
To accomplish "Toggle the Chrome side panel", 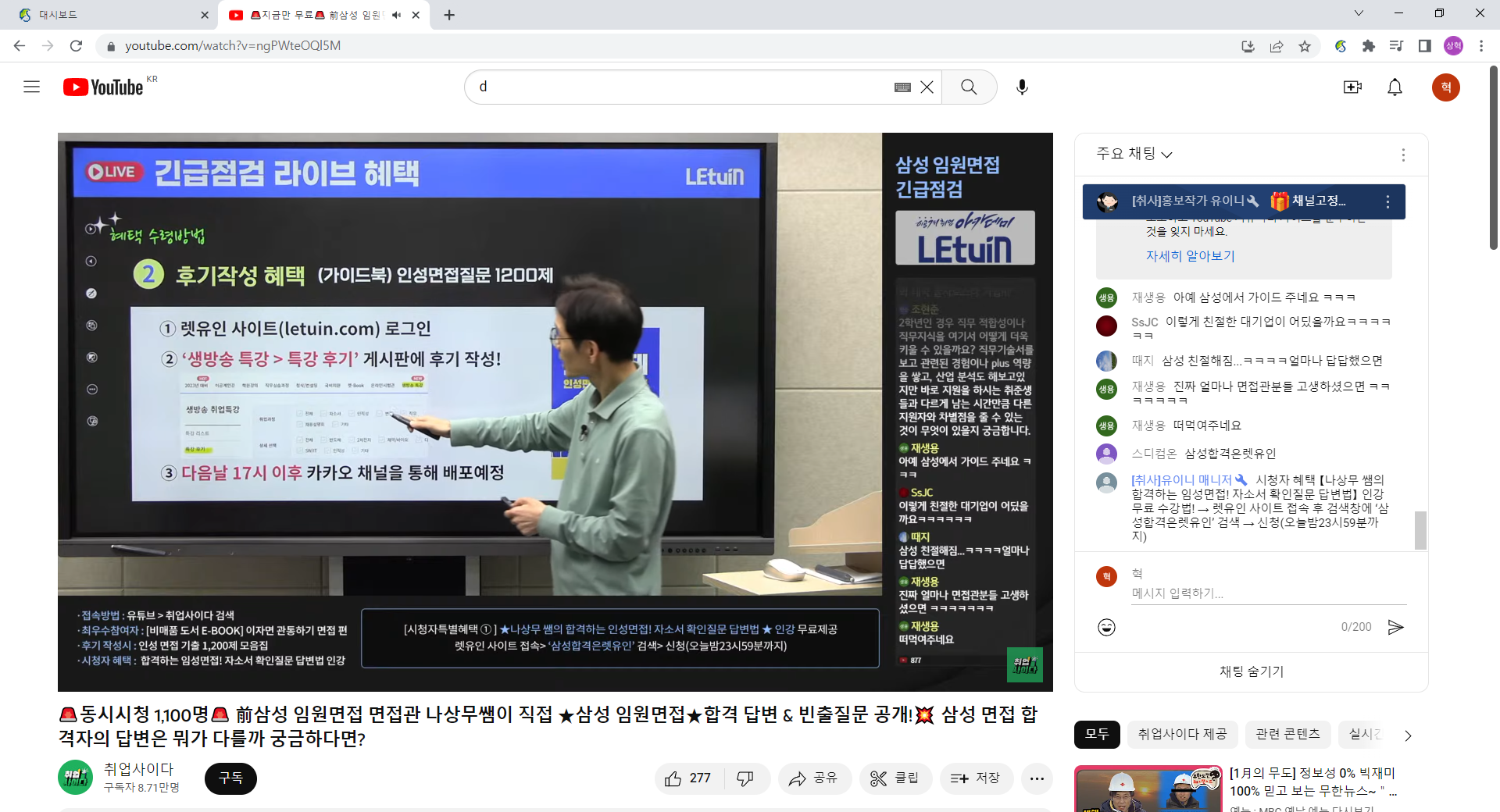I will tap(1424, 46).
